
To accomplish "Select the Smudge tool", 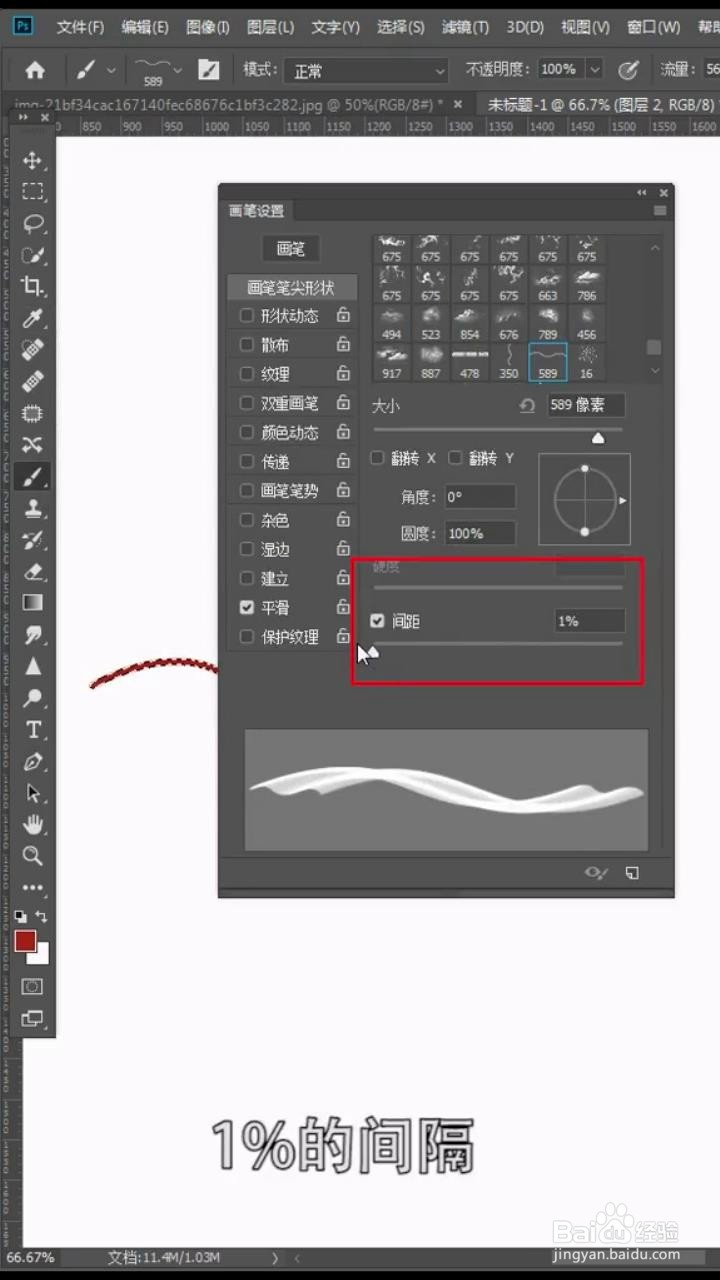I will click(33, 635).
